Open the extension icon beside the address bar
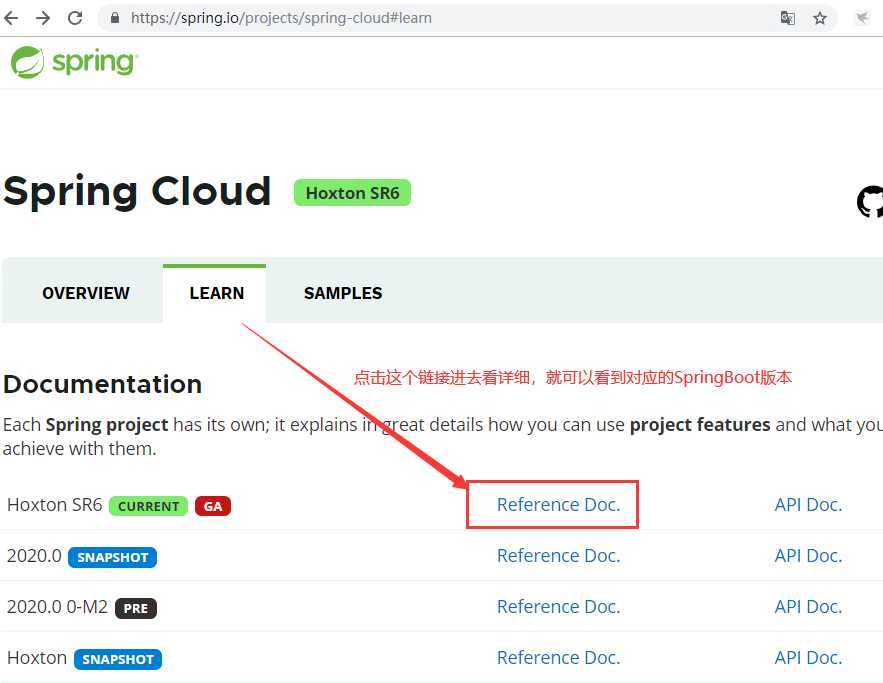The image size is (883, 683). 862,18
